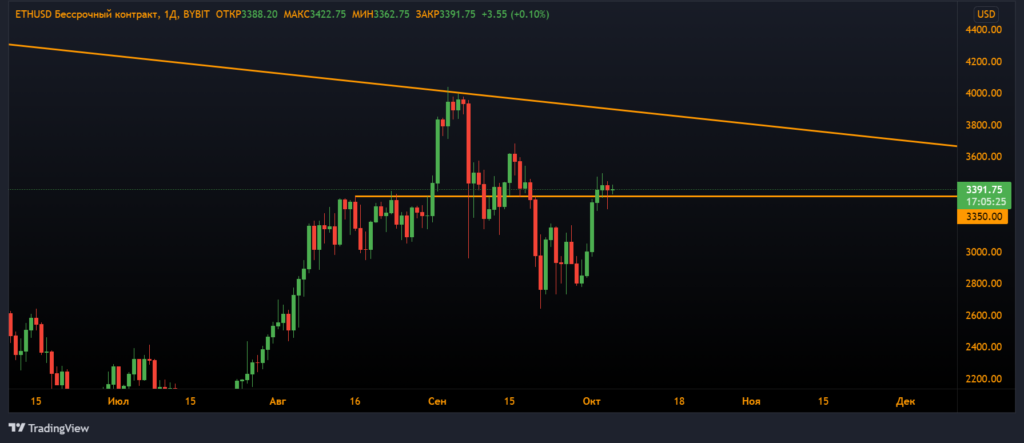Click the 2400.00 price axis label
This screenshot has width=1024, height=443.
tap(982, 347)
